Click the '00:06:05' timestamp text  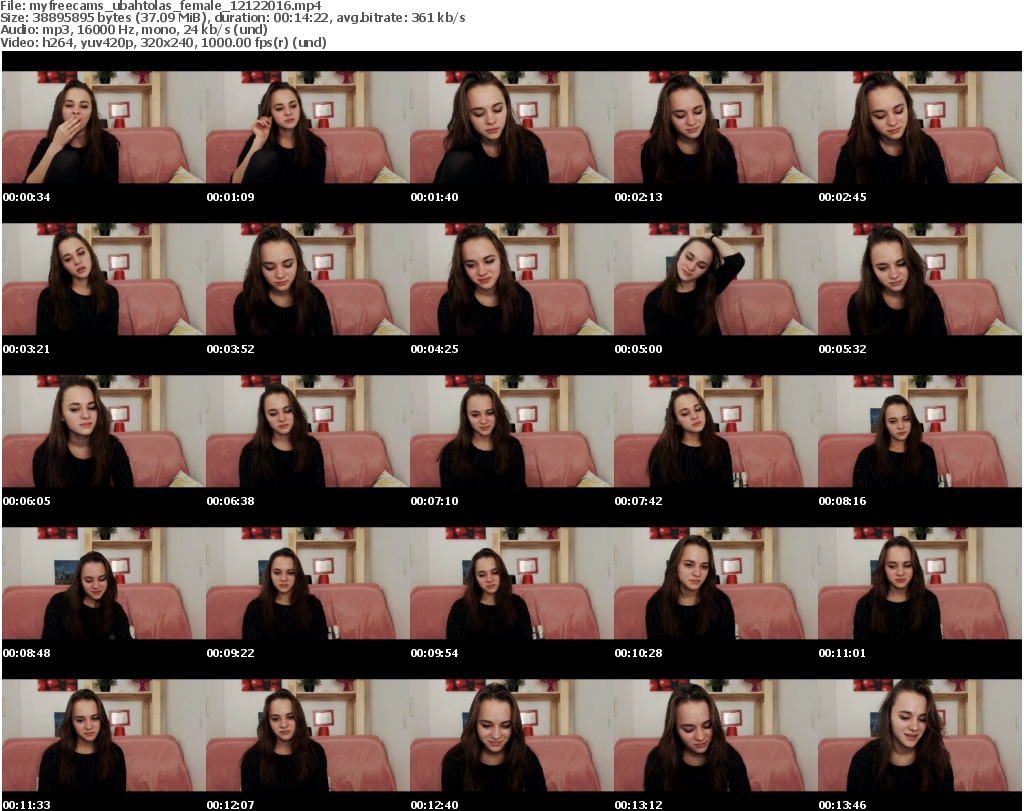pyautogui.click(x=26, y=501)
